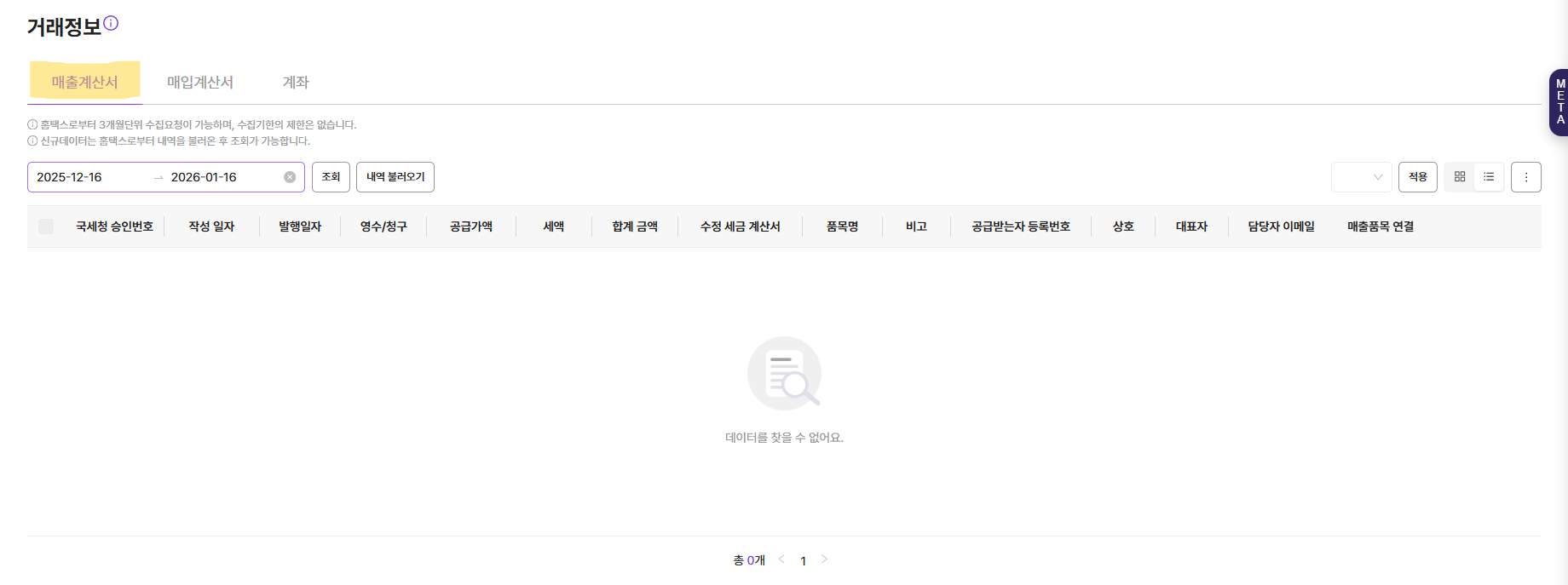Switch to grid card view icon
This screenshot has width=1568, height=585.
pyautogui.click(x=1460, y=177)
